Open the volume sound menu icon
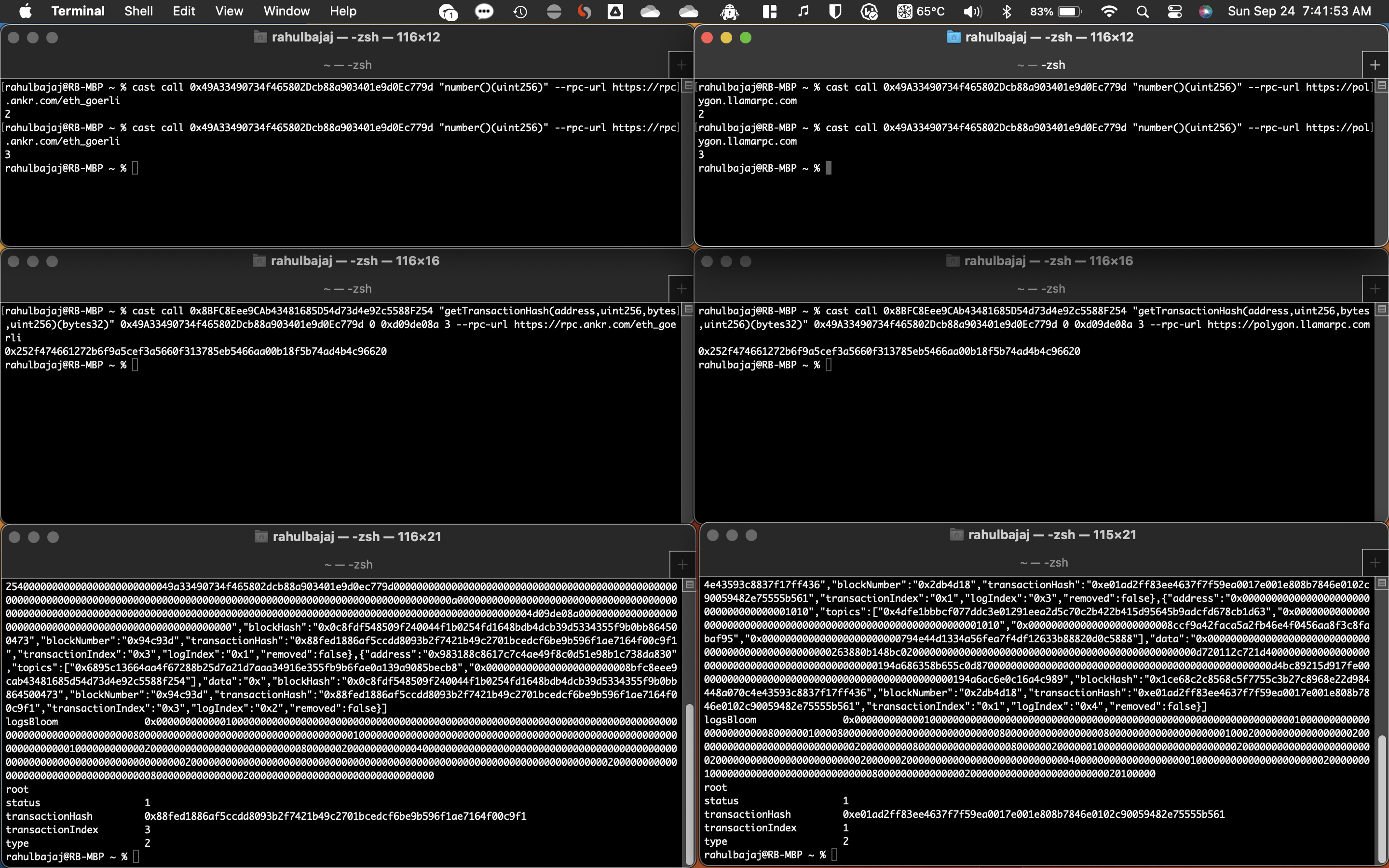 [972, 12]
